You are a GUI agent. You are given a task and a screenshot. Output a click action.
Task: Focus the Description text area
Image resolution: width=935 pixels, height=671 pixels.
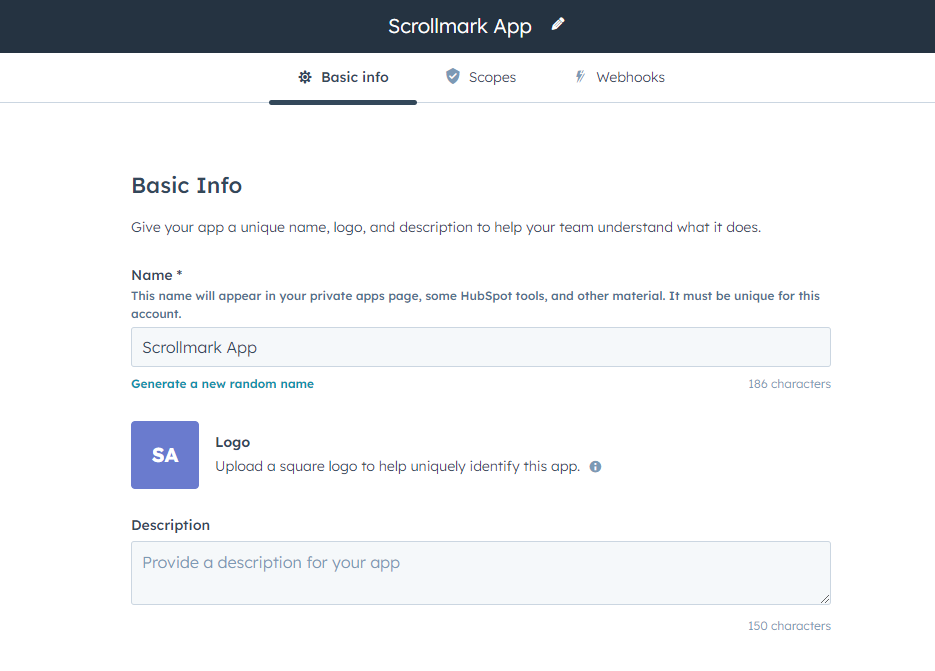click(480, 573)
